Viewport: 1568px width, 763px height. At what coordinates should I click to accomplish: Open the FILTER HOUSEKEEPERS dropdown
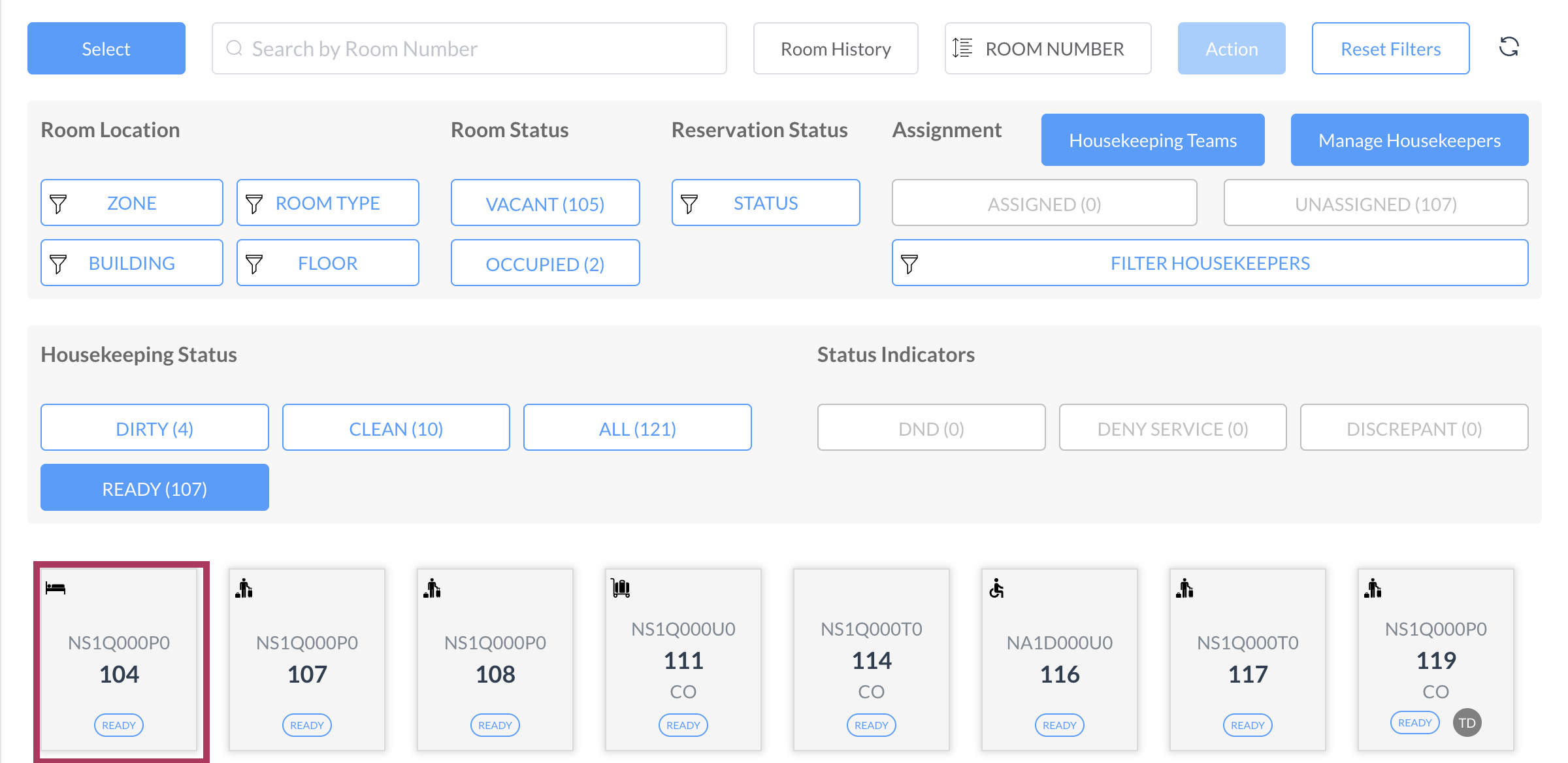click(x=1209, y=263)
